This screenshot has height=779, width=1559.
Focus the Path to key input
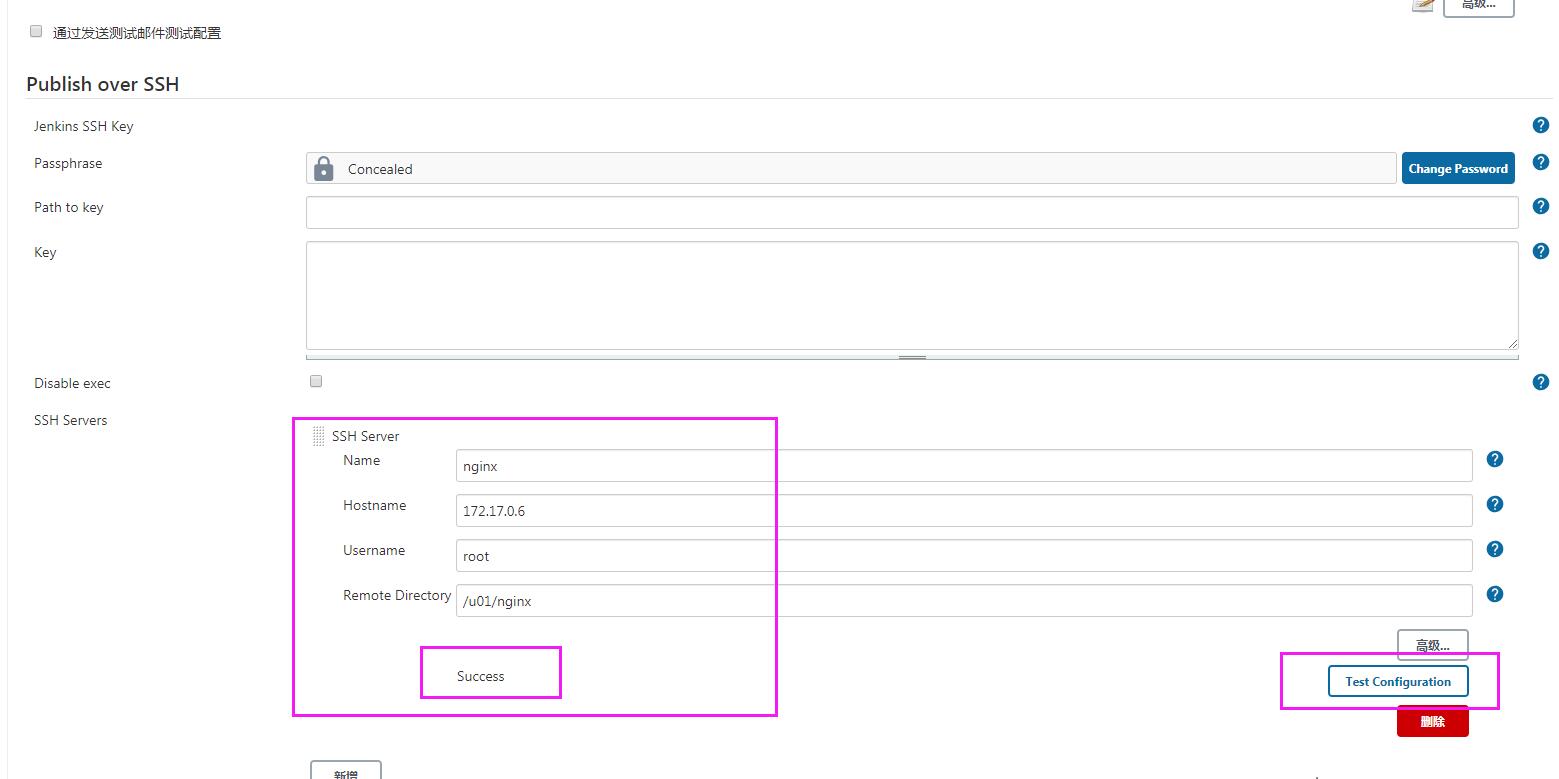pyautogui.click(x=912, y=212)
